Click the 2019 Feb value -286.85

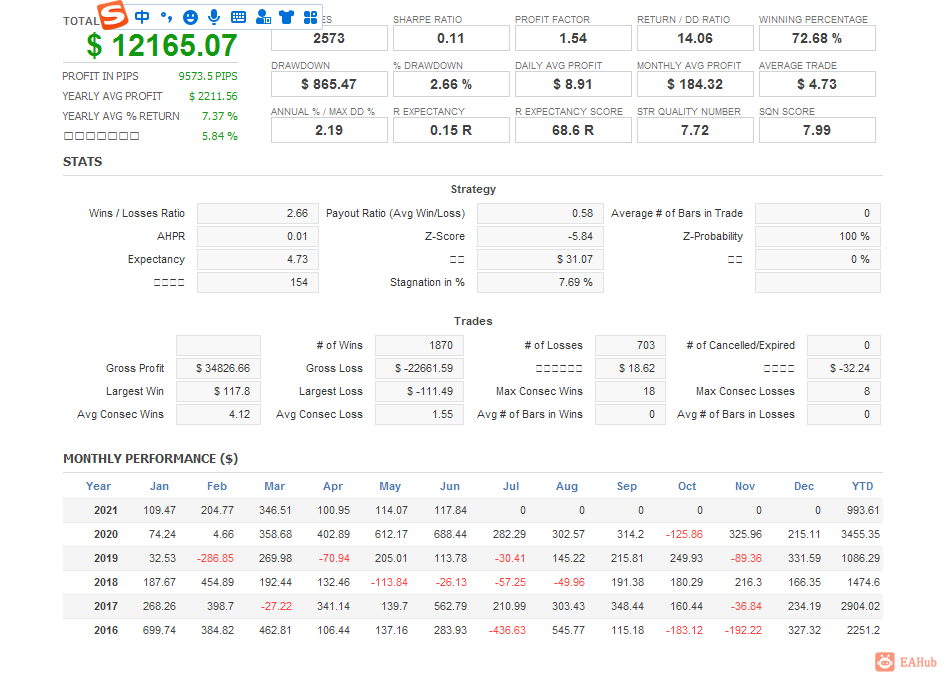(x=215, y=558)
